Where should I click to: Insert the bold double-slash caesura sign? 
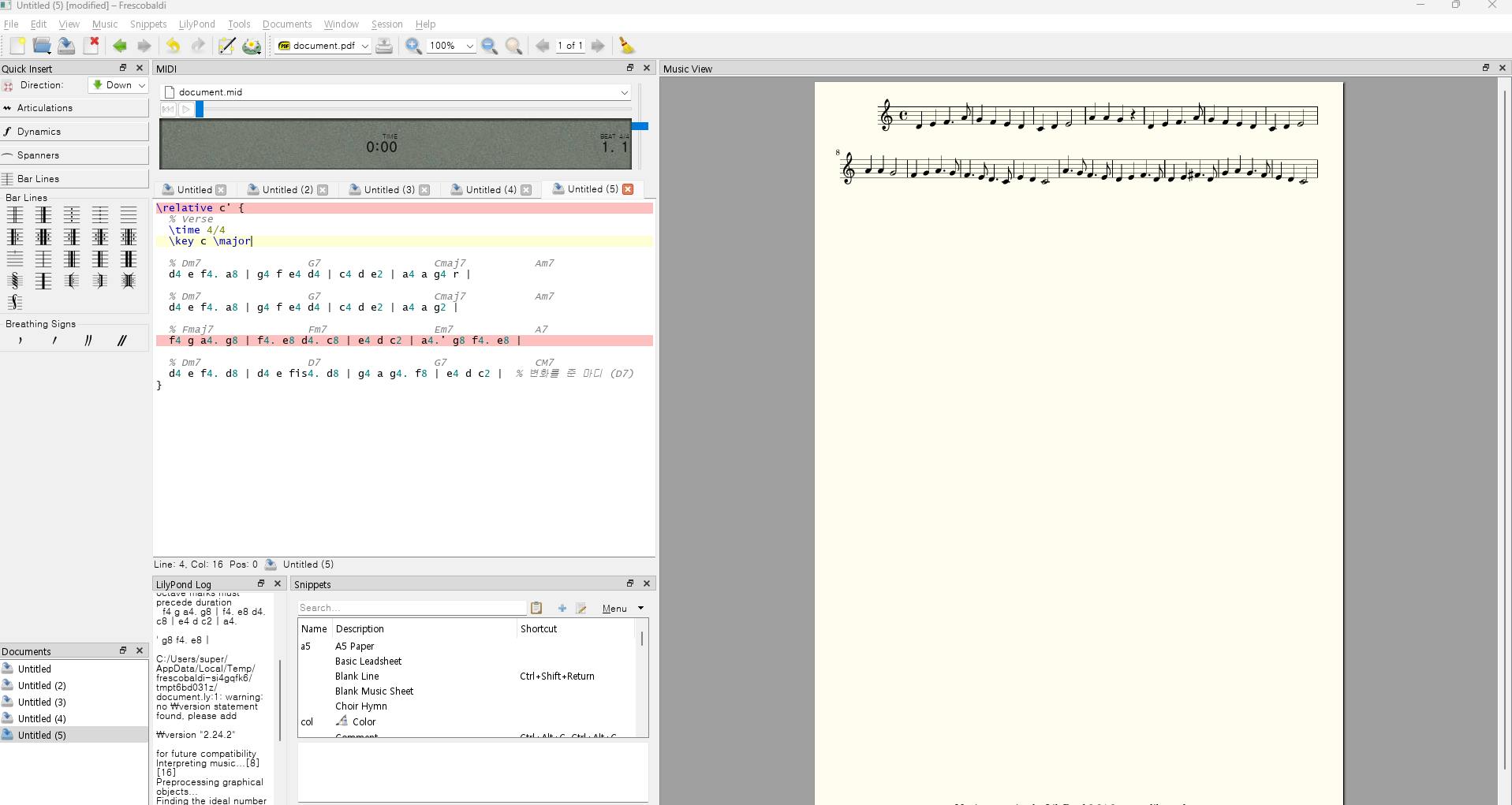click(121, 341)
